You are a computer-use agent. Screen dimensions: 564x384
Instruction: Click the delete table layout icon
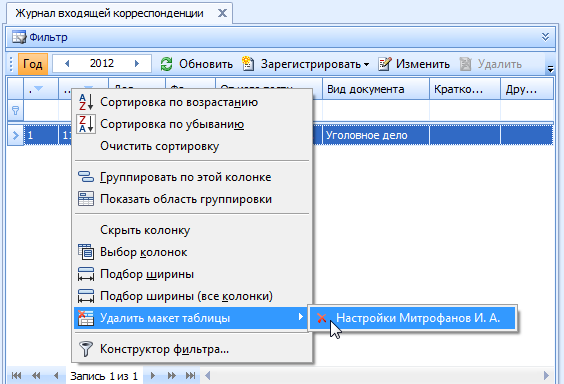(86, 318)
